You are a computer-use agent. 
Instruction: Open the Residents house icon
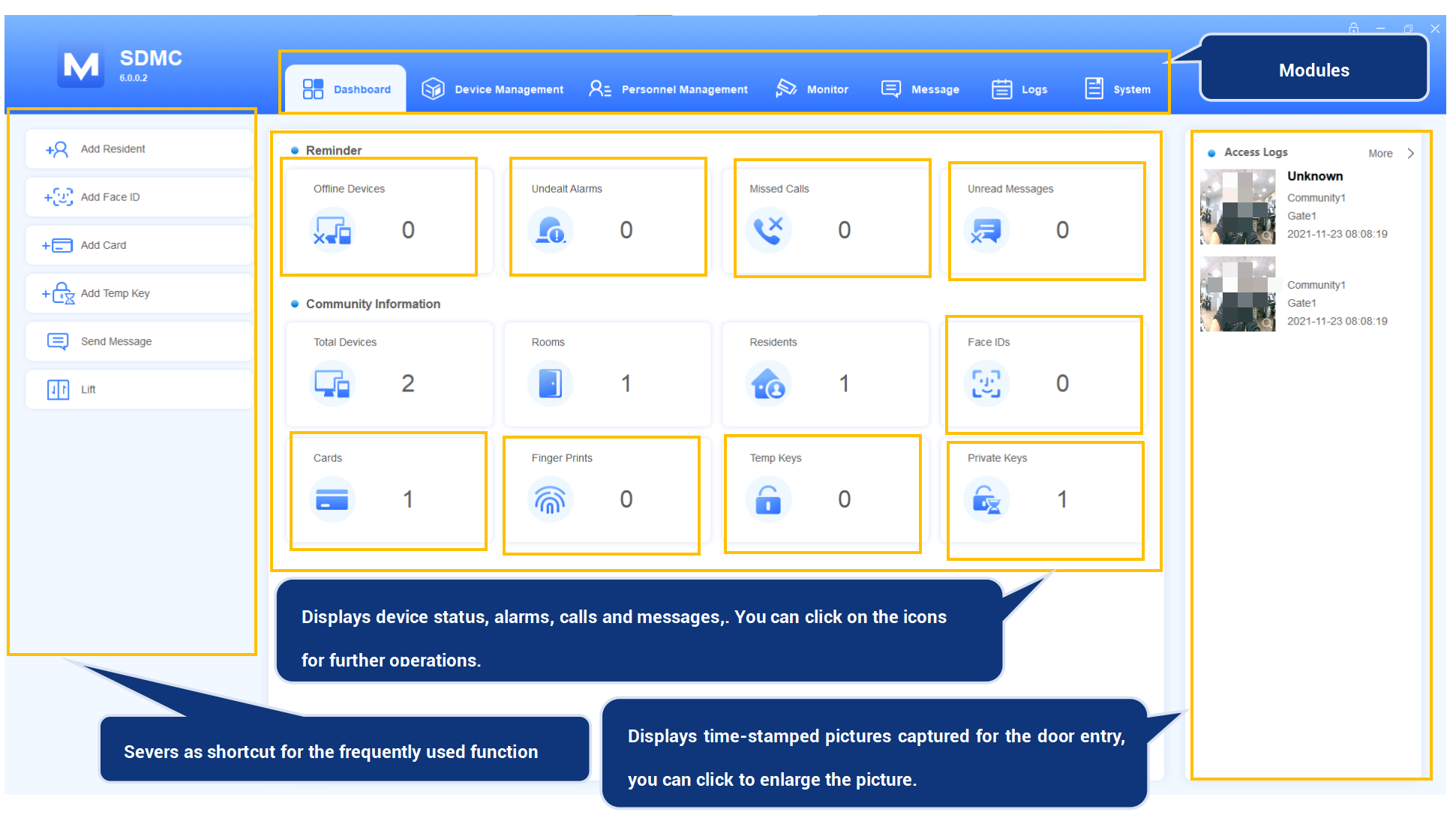coord(768,384)
